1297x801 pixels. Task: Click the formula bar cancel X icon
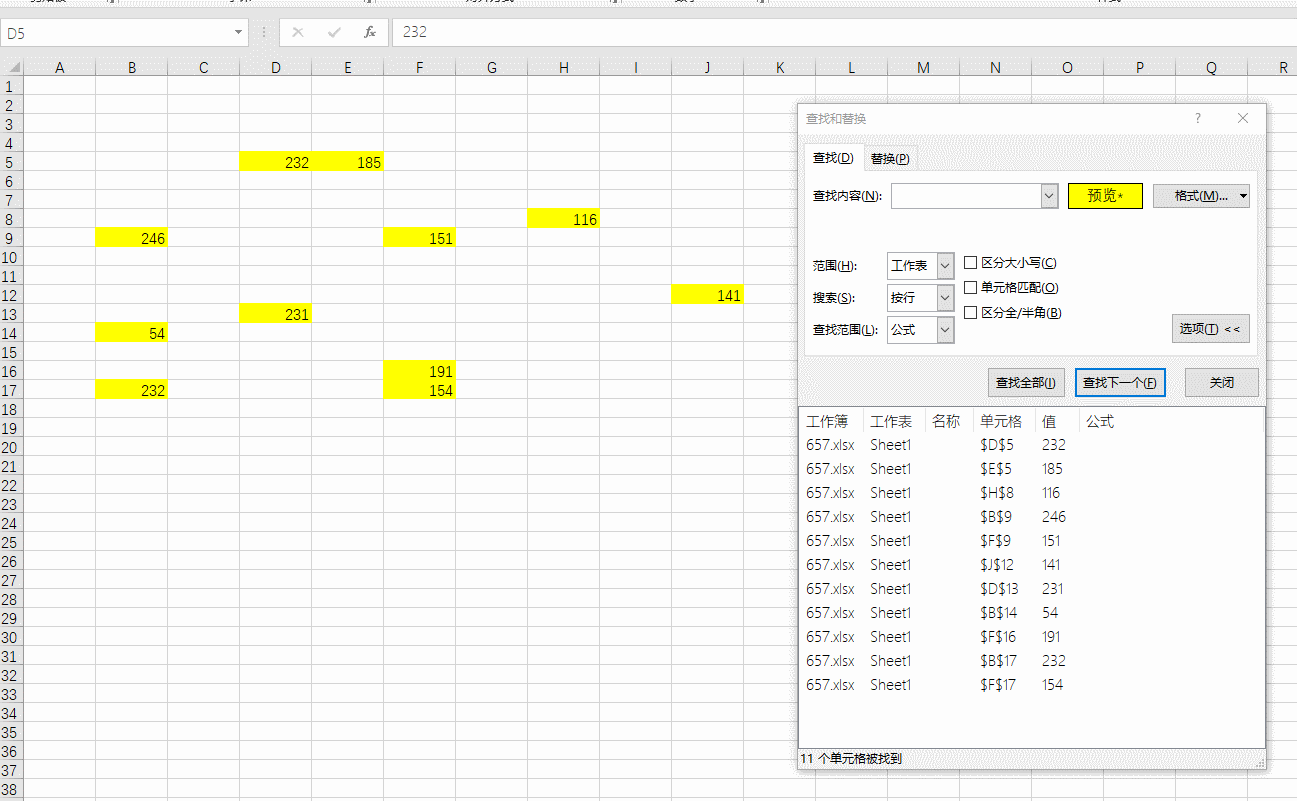click(x=297, y=32)
